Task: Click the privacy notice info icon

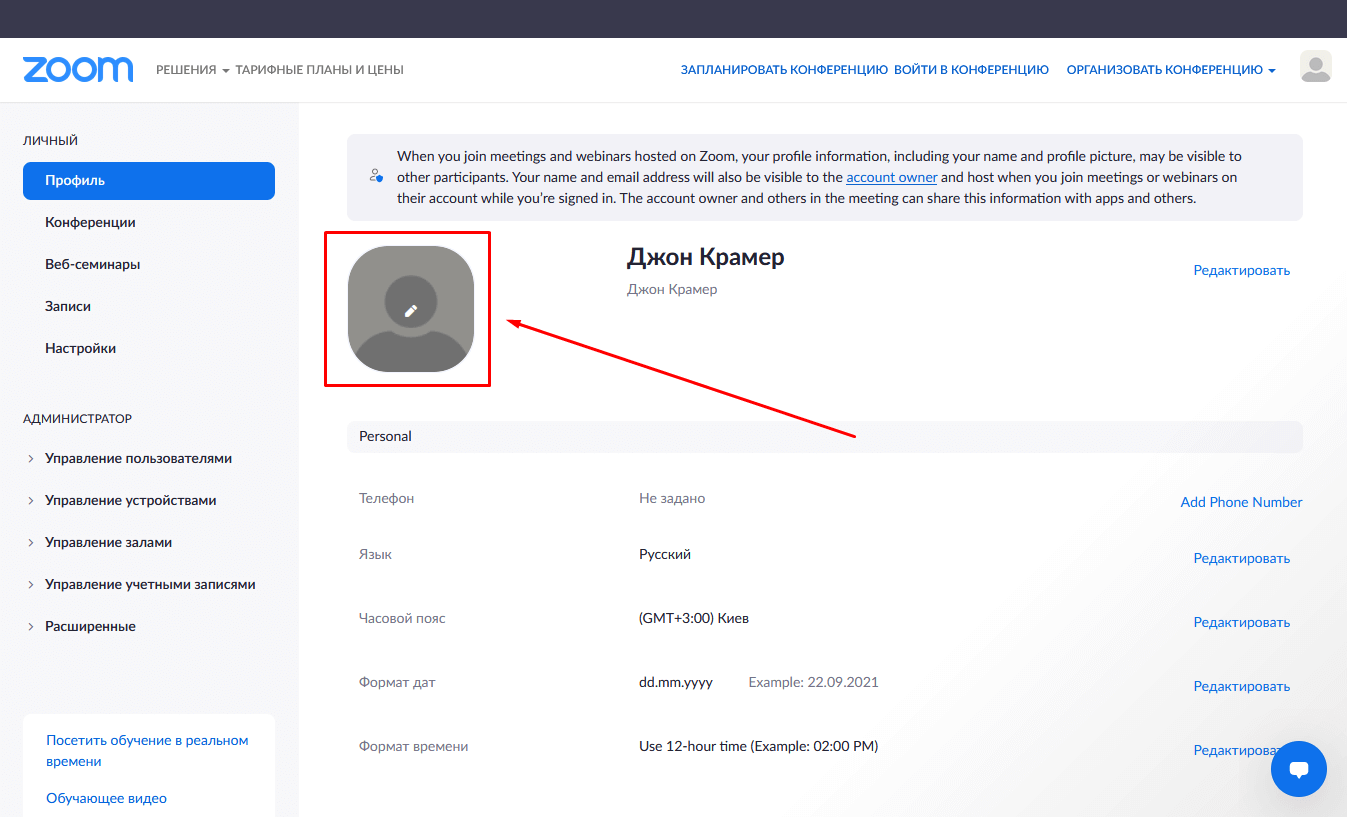Action: pyautogui.click(x=376, y=176)
